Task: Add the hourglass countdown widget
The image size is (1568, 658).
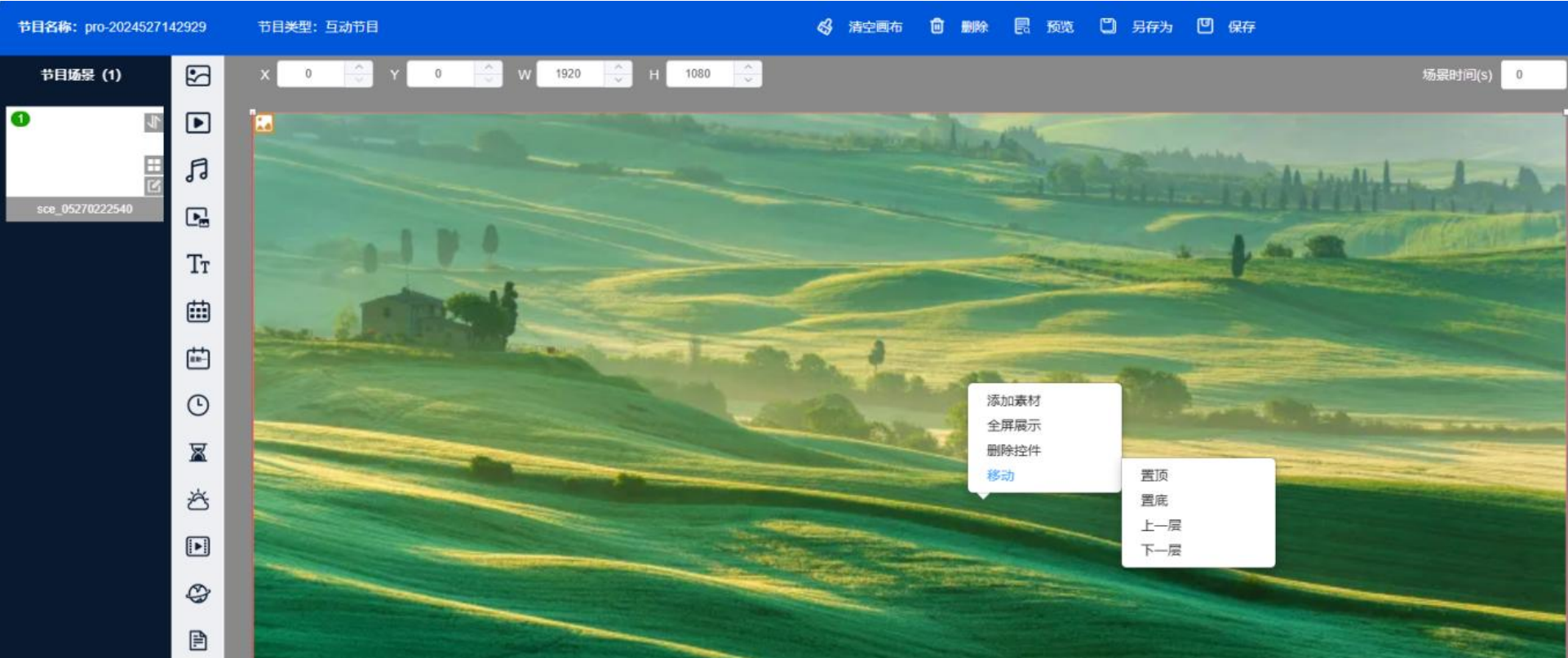Action: coord(197,453)
